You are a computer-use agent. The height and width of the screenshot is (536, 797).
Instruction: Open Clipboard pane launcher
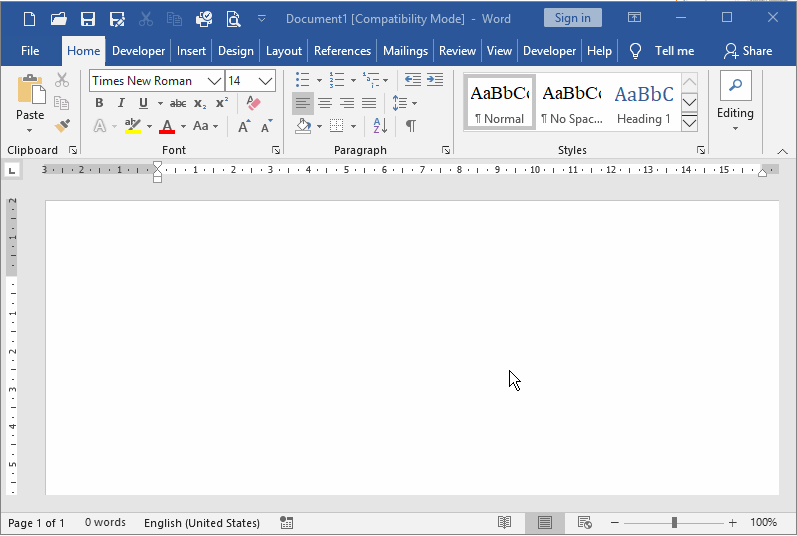click(x=73, y=150)
